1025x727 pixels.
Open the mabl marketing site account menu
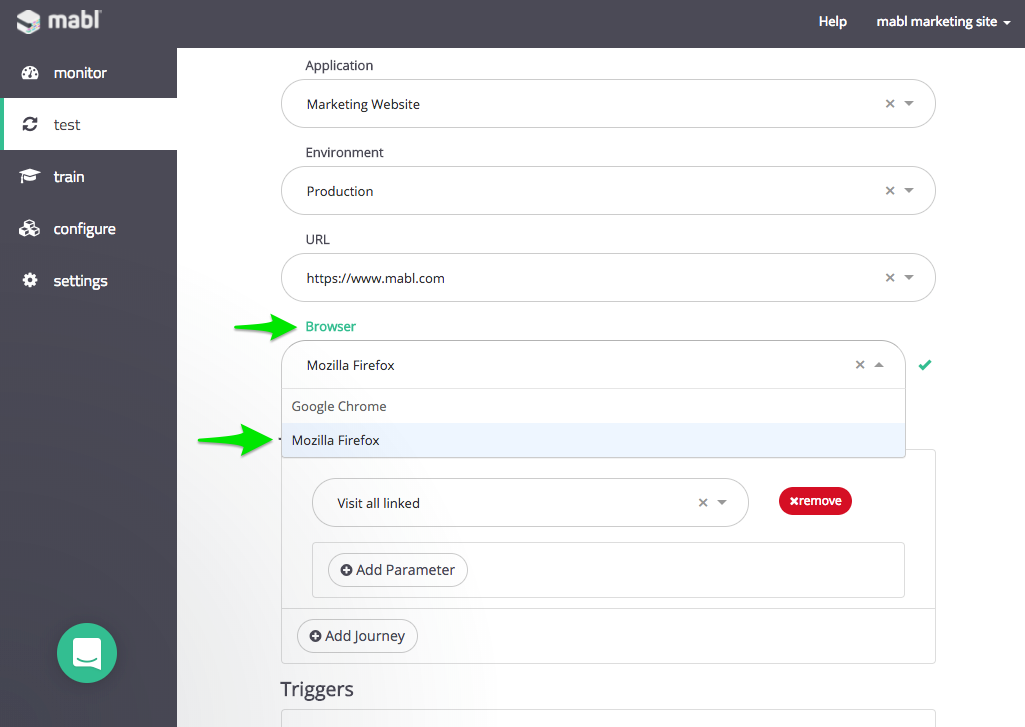click(x=943, y=22)
